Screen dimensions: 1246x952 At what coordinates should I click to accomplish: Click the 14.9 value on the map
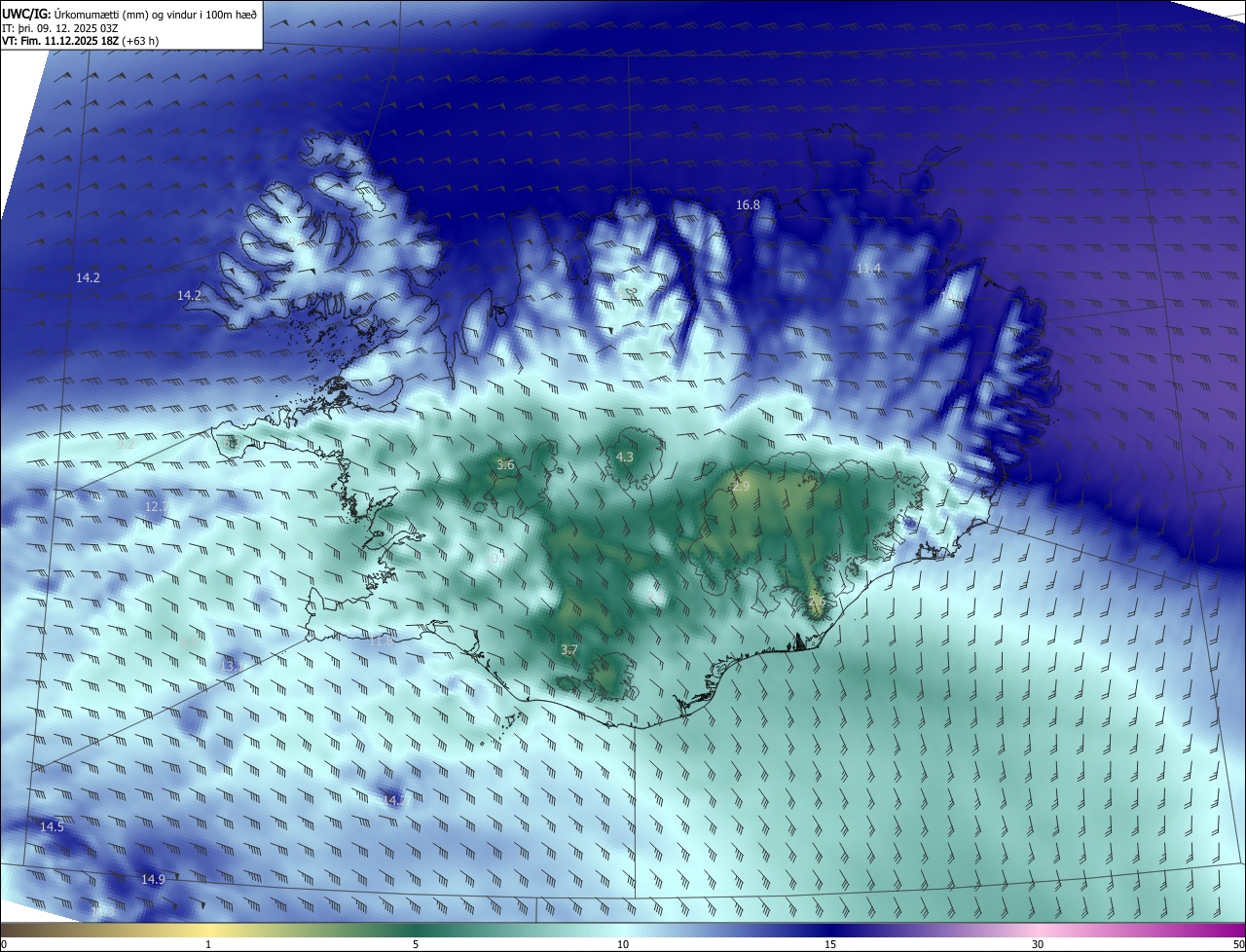[153, 879]
